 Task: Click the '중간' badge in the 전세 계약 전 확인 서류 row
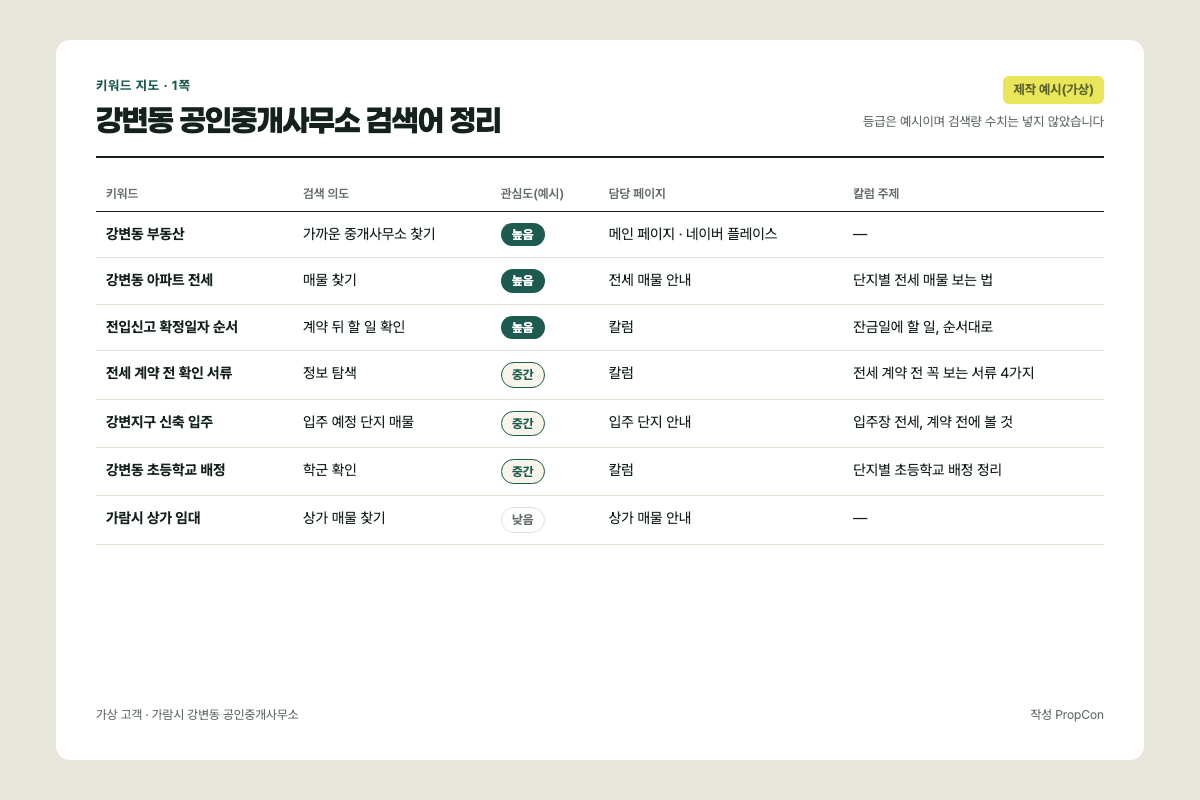click(x=523, y=375)
